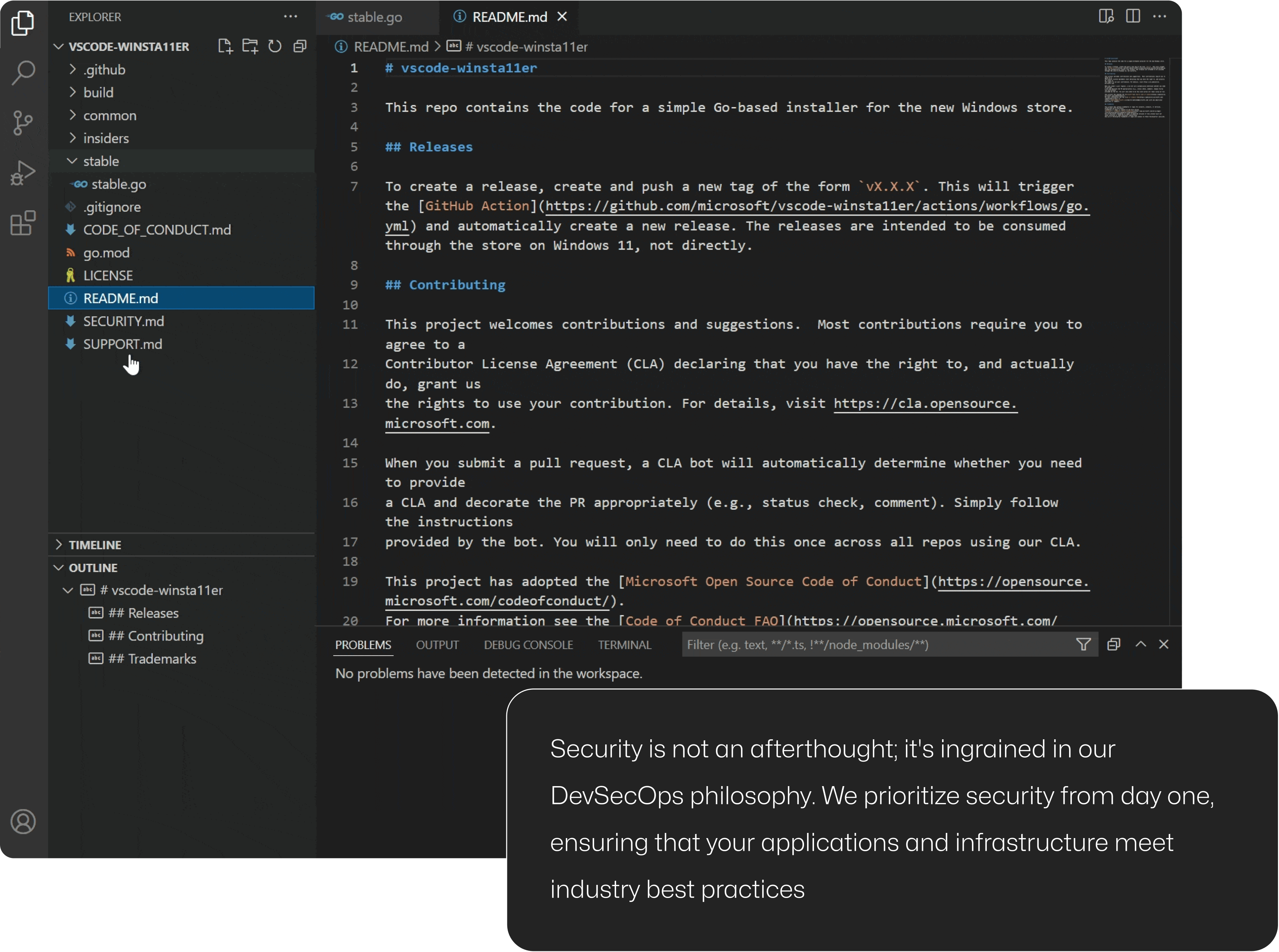Click the EXPLORER panel title

tap(95, 17)
